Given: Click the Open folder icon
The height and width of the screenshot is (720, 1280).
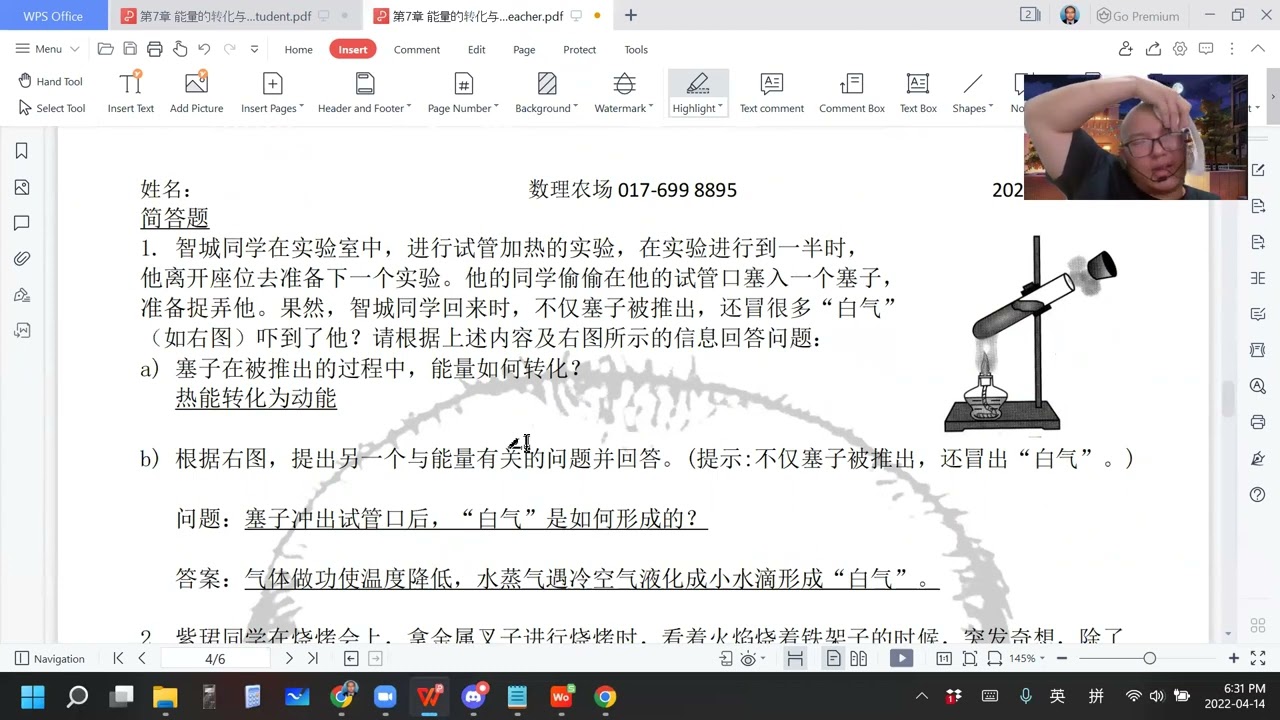Looking at the screenshot, I should 105,49.
